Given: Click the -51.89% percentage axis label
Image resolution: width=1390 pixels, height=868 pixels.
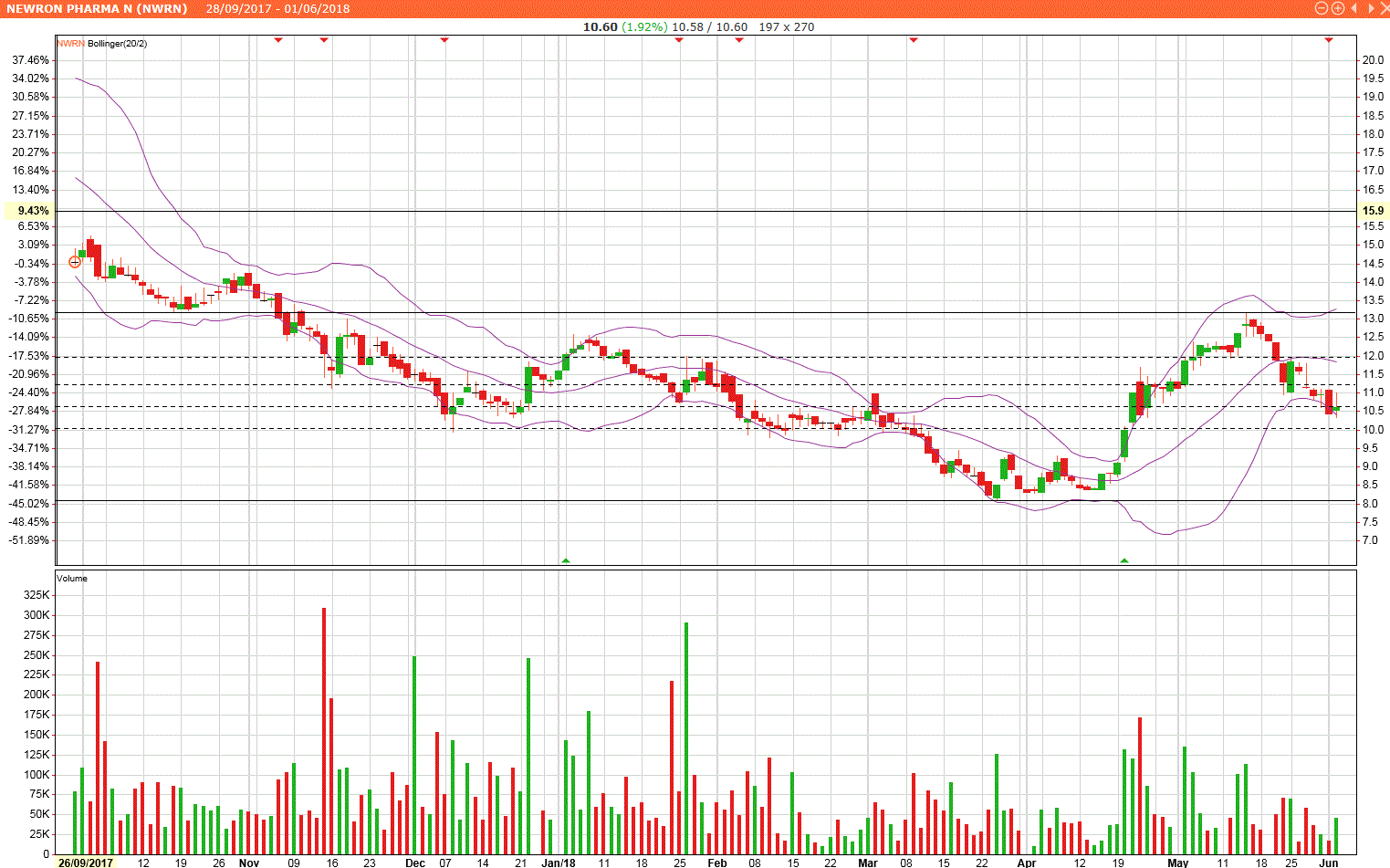Looking at the screenshot, I should pos(29,540).
